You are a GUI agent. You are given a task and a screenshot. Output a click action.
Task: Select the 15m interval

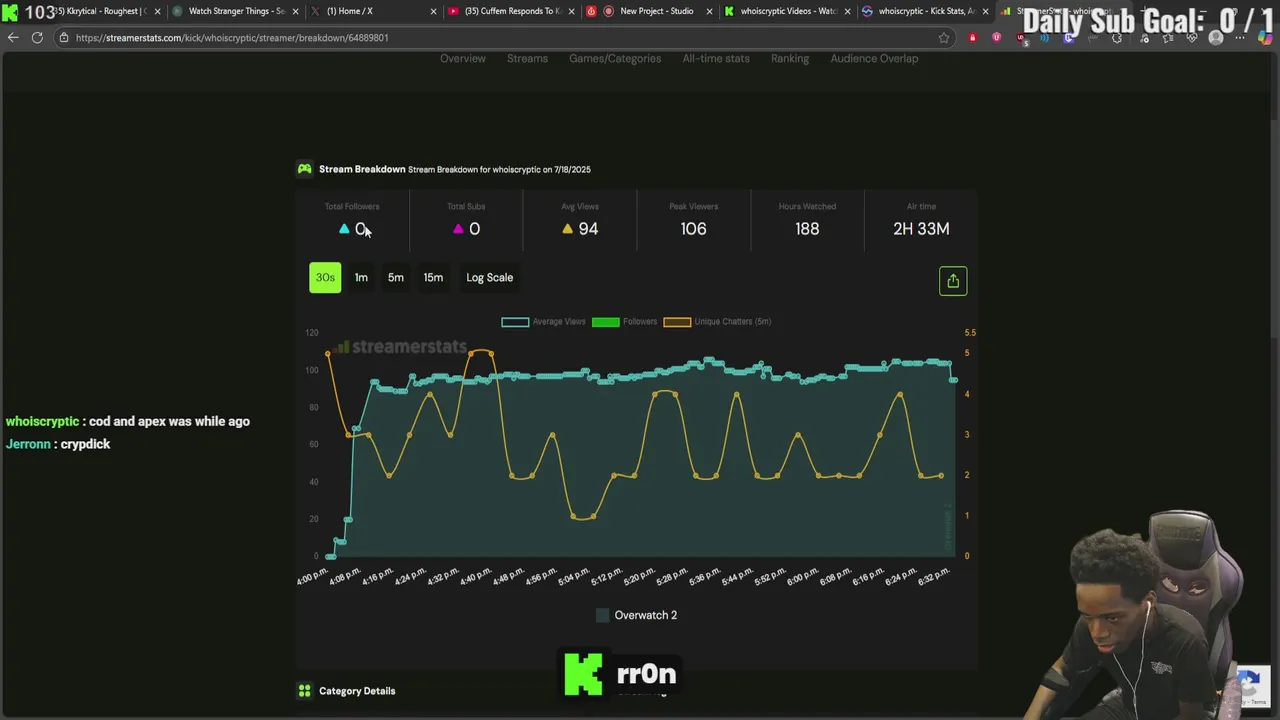click(x=433, y=278)
